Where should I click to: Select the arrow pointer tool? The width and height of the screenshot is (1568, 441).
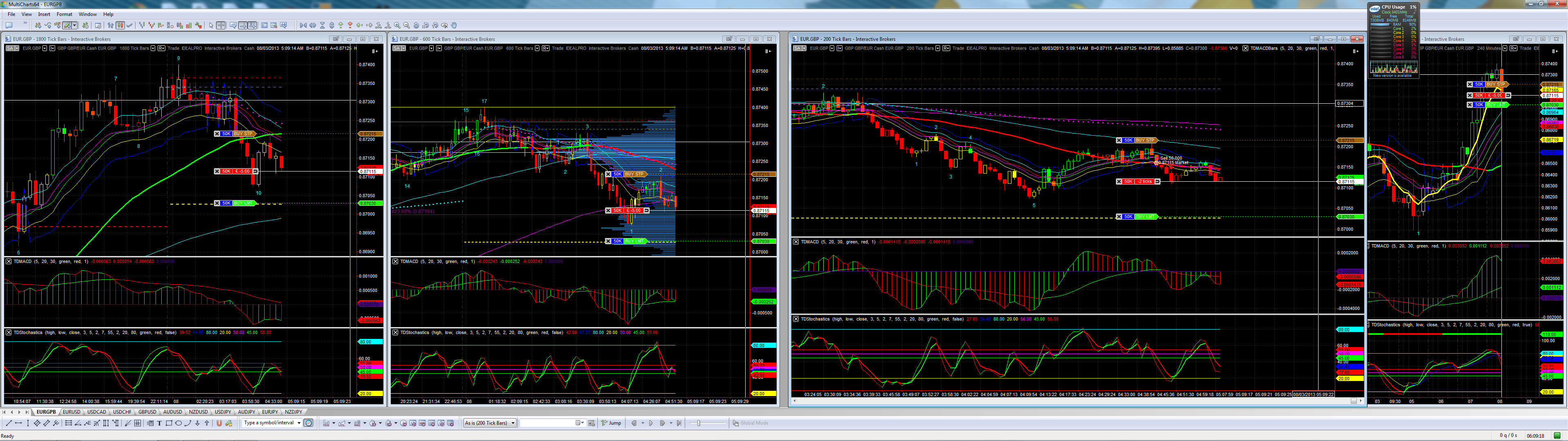click(x=211, y=26)
